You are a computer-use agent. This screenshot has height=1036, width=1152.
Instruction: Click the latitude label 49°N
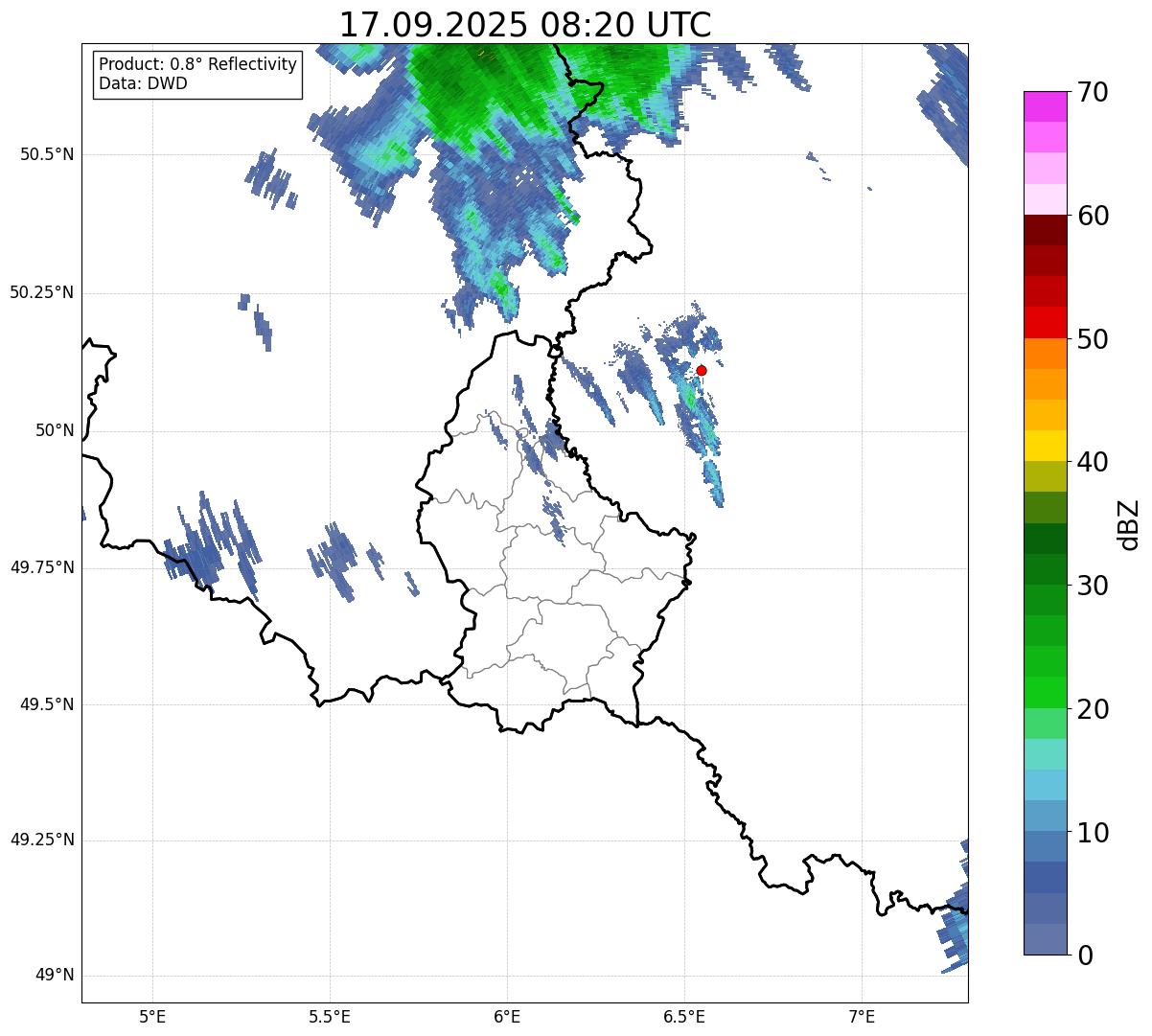pyautogui.click(x=55, y=976)
